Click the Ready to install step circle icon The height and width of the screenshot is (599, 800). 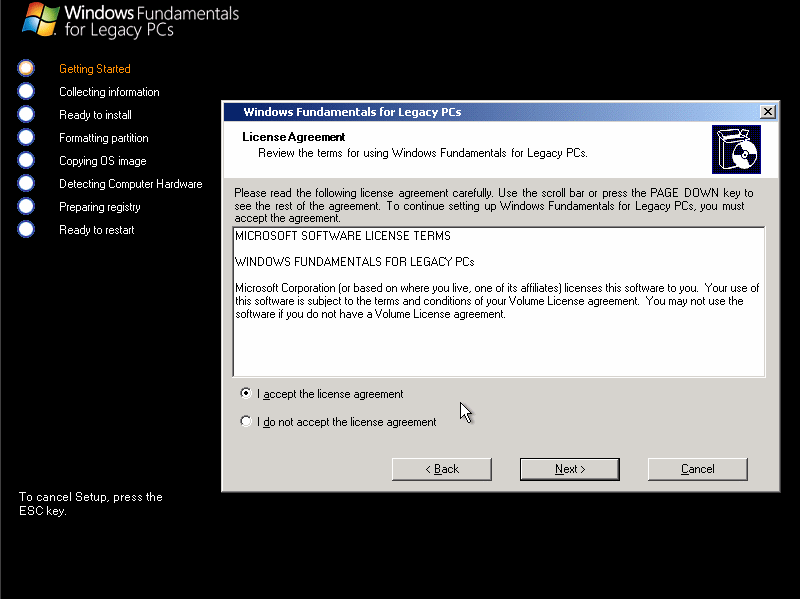coord(25,114)
